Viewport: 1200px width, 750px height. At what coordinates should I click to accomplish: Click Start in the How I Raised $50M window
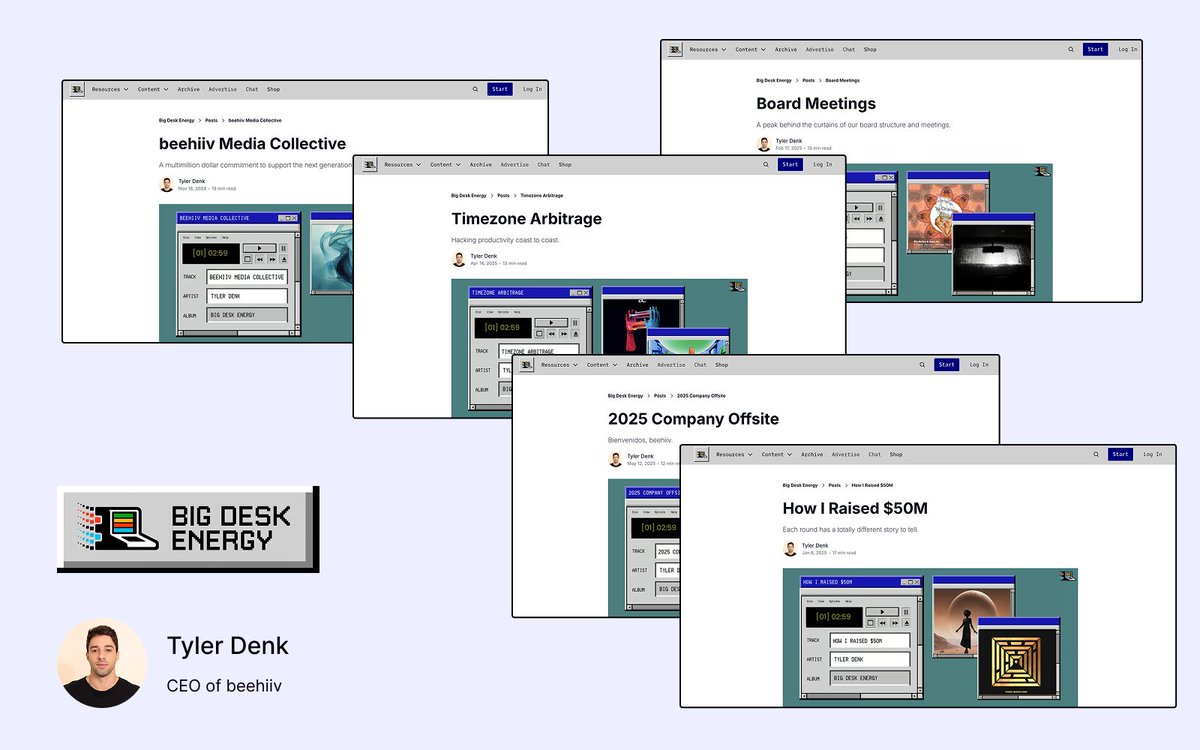pos(1120,454)
